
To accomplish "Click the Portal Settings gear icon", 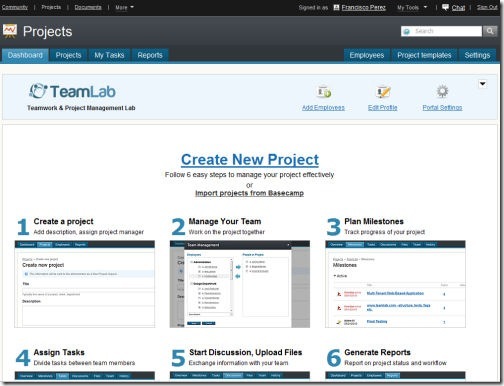I will click(442, 91).
